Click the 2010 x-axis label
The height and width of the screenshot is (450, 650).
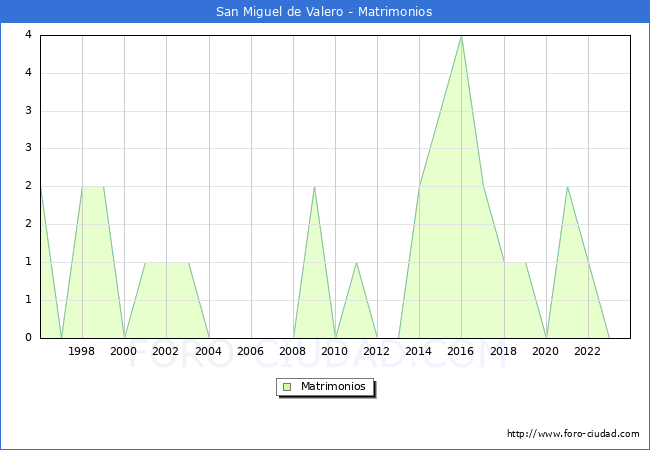(335, 351)
